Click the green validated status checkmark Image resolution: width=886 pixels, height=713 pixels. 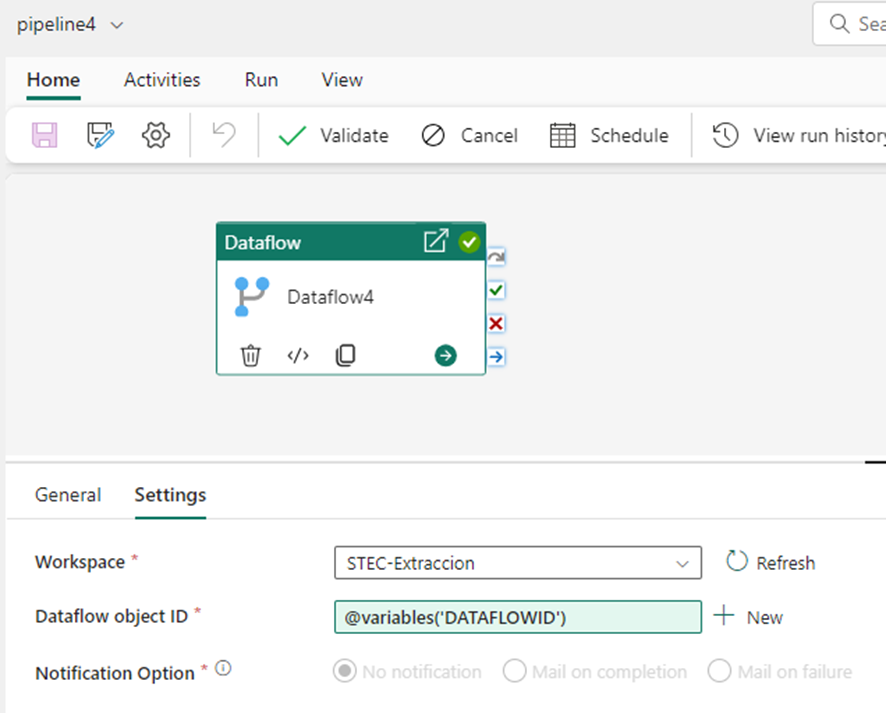tap(469, 242)
